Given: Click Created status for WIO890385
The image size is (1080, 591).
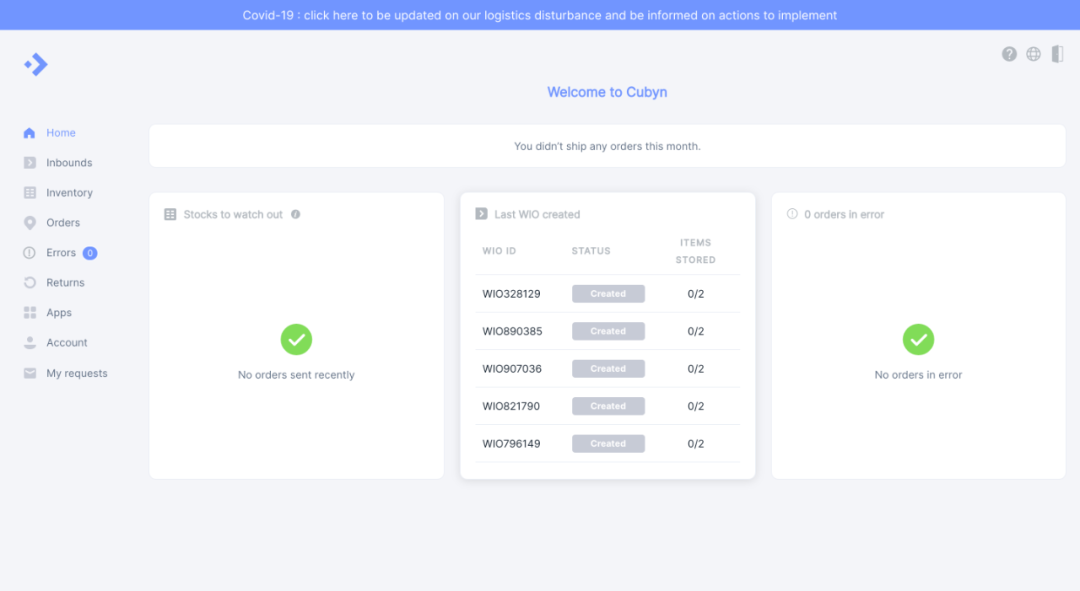Looking at the screenshot, I should click(x=608, y=331).
